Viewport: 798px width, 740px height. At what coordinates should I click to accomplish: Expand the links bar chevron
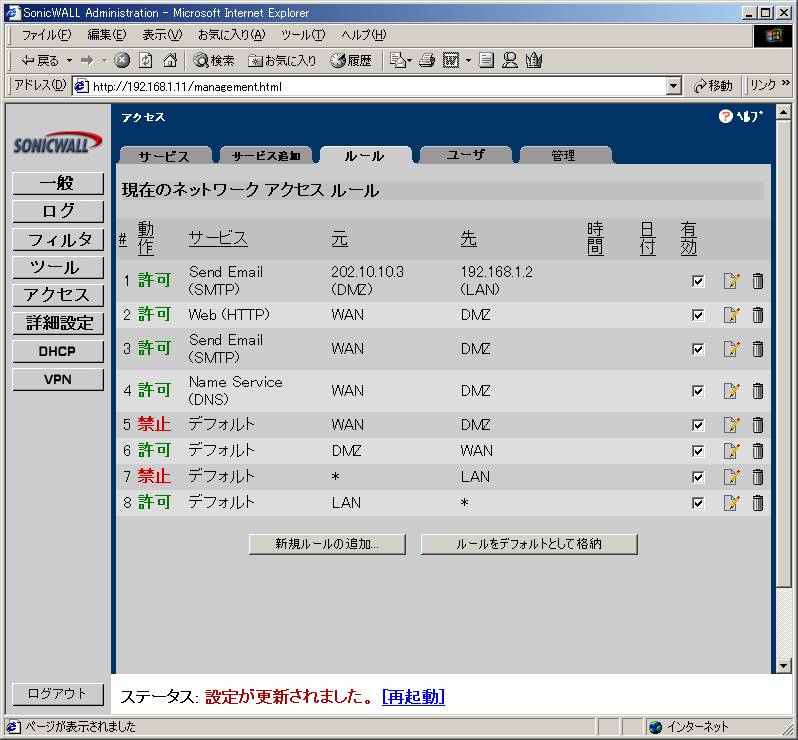(x=785, y=82)
